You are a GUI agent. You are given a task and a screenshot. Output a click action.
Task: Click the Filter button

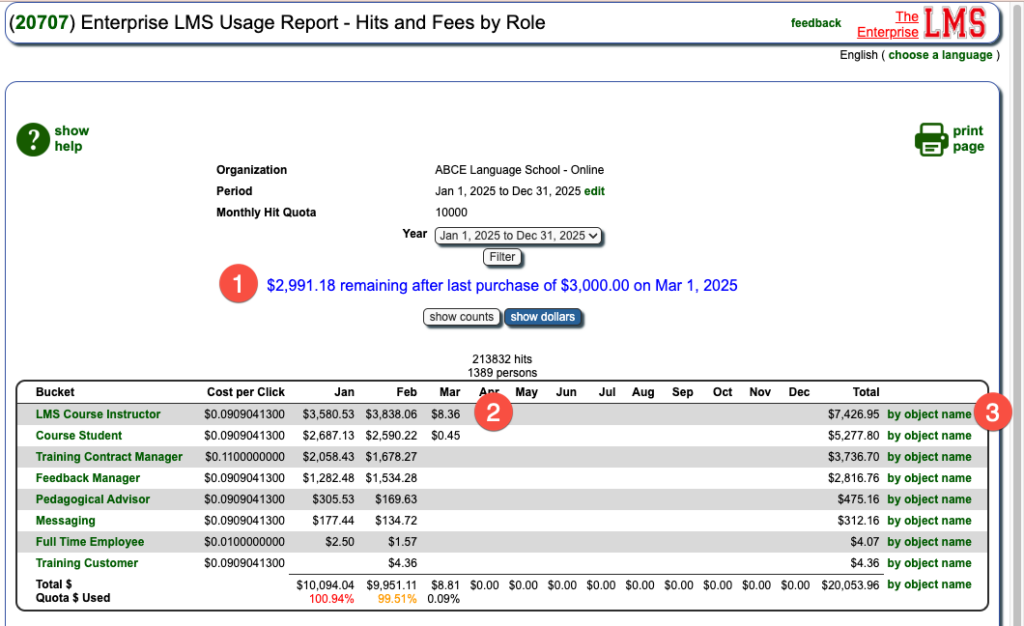pyautogui.click(x=502, y=257)
